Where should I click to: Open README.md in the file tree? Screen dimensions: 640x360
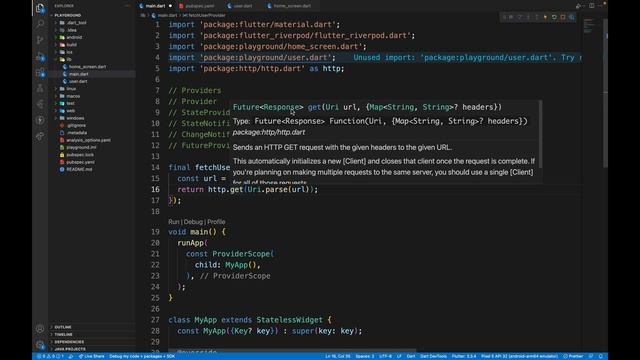click(79, 169)
